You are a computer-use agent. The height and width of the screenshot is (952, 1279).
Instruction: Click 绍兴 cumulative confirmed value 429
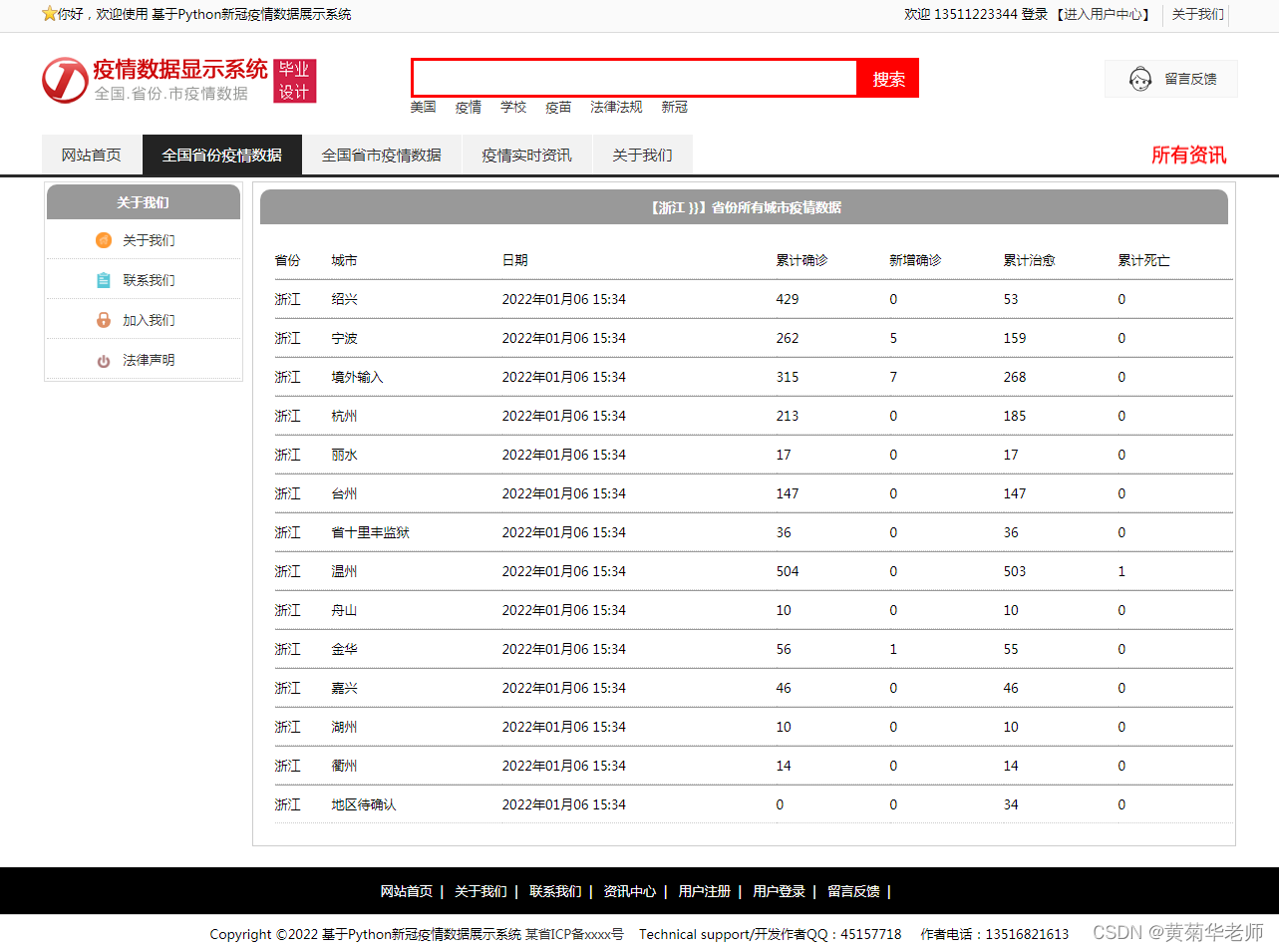(788, 299)
